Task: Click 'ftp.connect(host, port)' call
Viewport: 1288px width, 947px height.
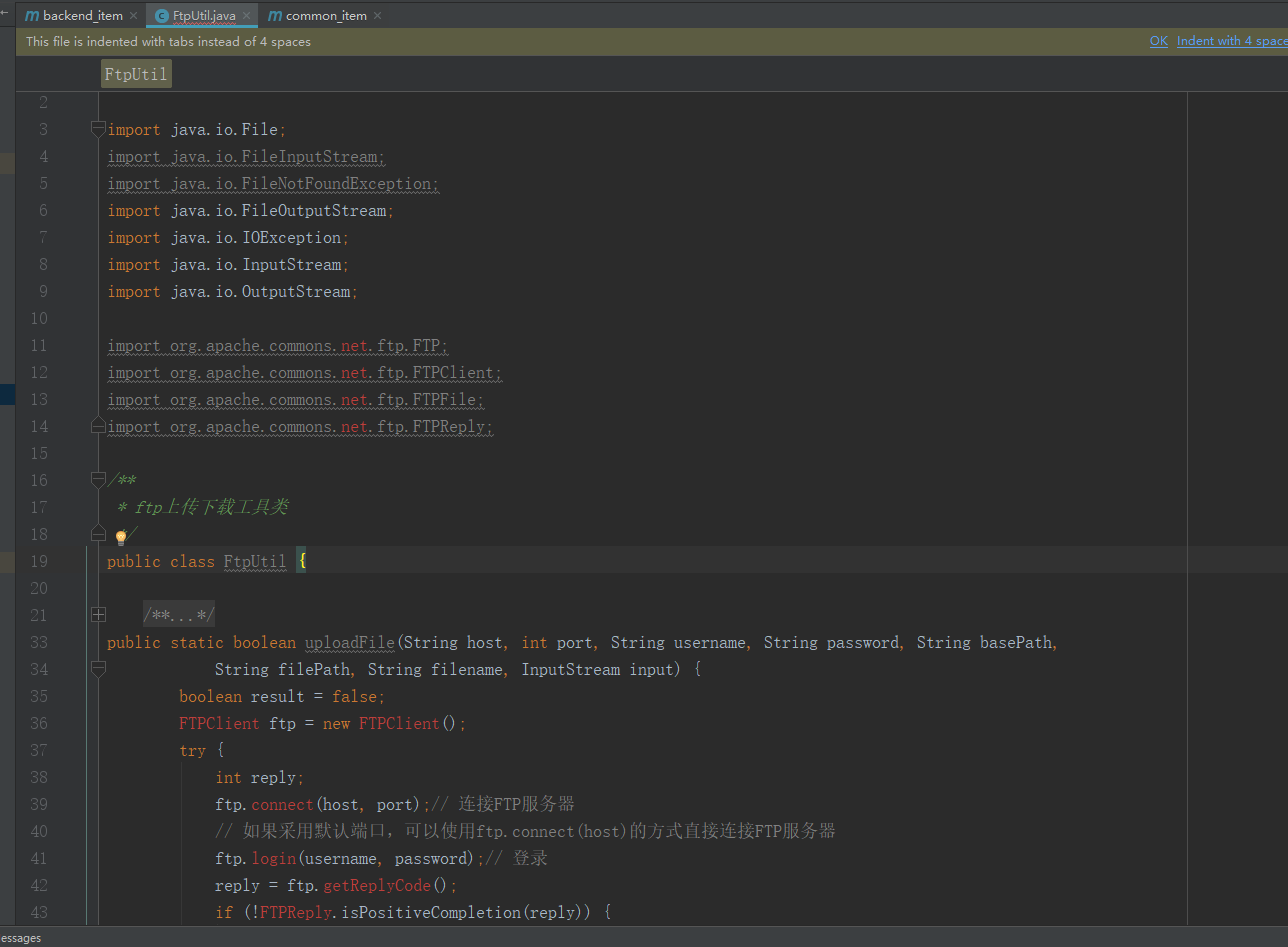Action: [x=319, y=804]
